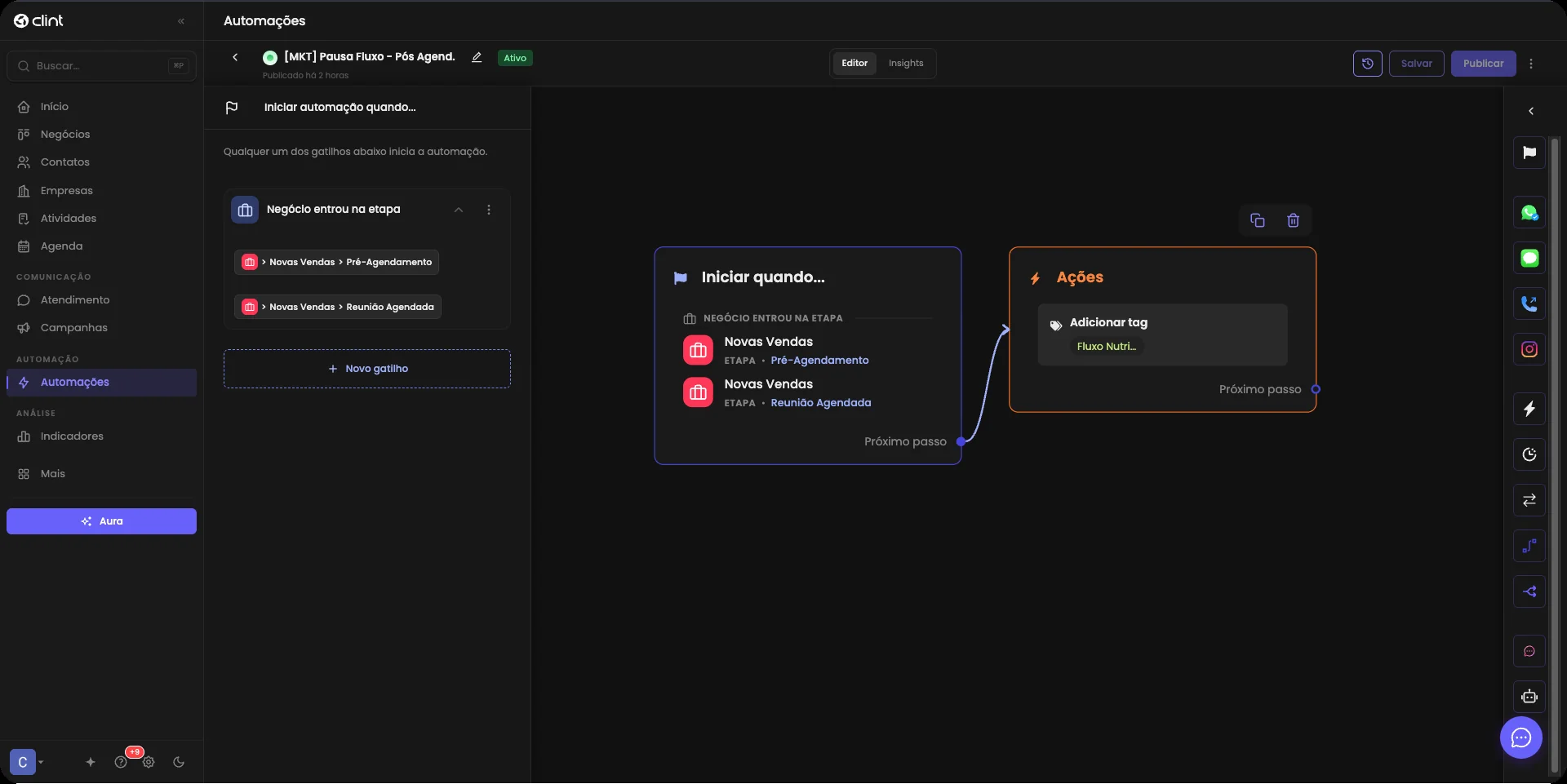
Task: Click the Buscar search field
Action: [101, 66]
